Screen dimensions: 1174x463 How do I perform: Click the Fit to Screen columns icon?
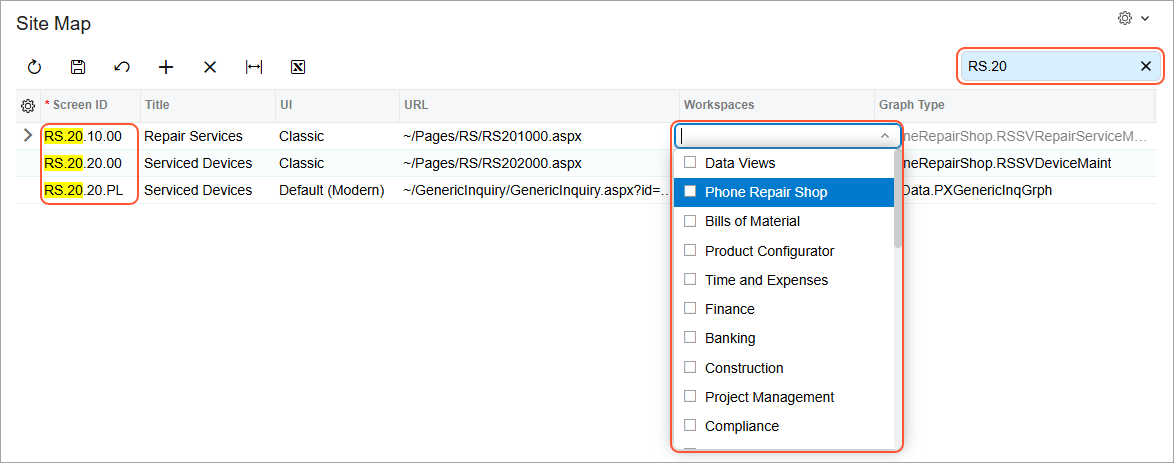254,67
